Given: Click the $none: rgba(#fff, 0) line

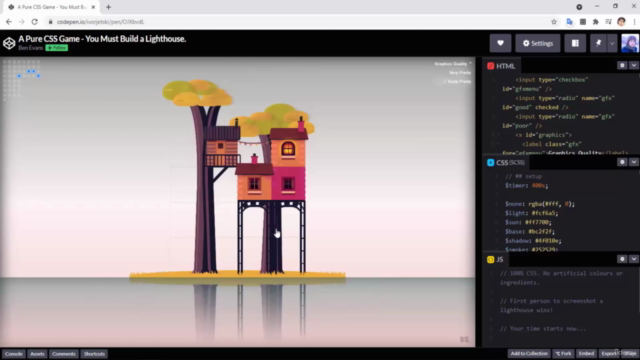Looking at the screenshot, I should (x=540, y=204).
